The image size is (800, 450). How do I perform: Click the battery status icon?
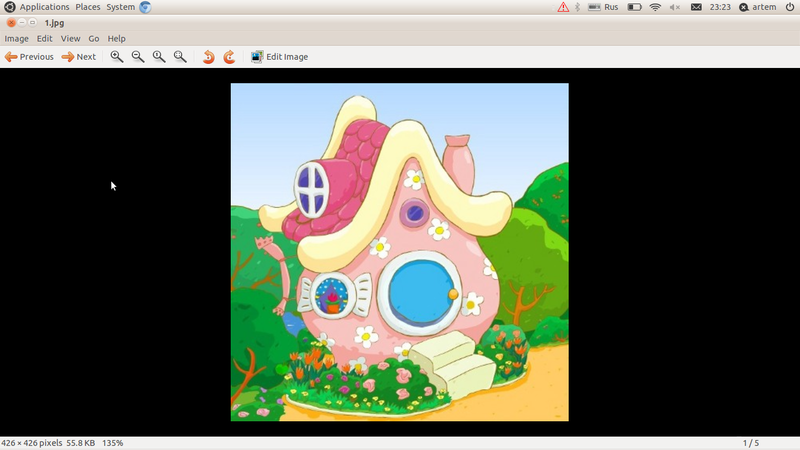click(634, 7)
